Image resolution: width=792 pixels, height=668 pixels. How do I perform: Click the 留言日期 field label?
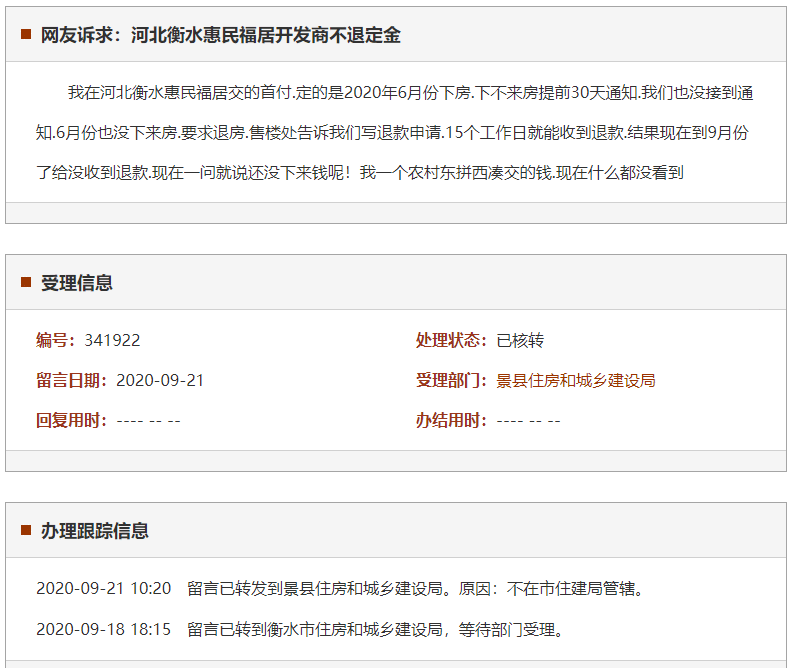(x=72, y=381)
